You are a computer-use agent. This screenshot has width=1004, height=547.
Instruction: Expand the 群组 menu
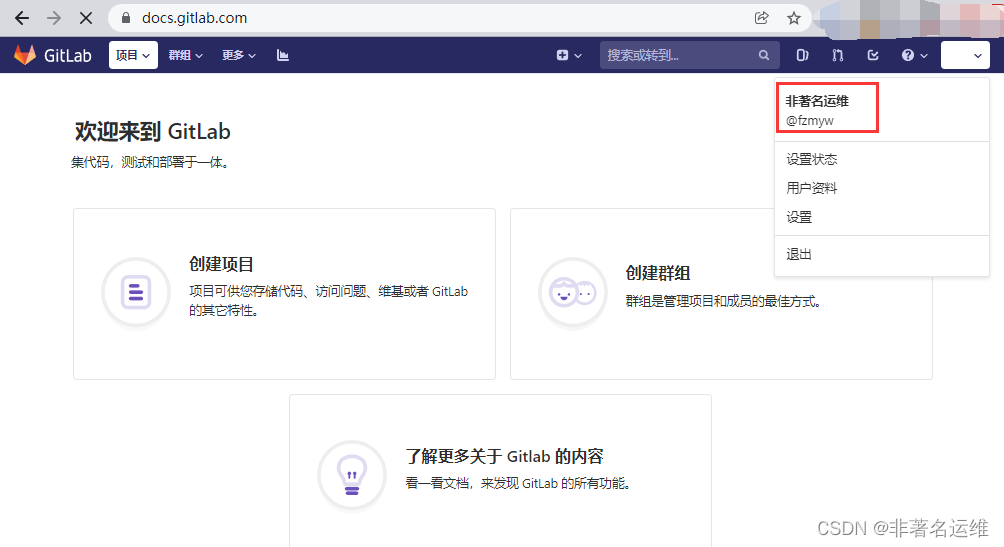point(186,55)
